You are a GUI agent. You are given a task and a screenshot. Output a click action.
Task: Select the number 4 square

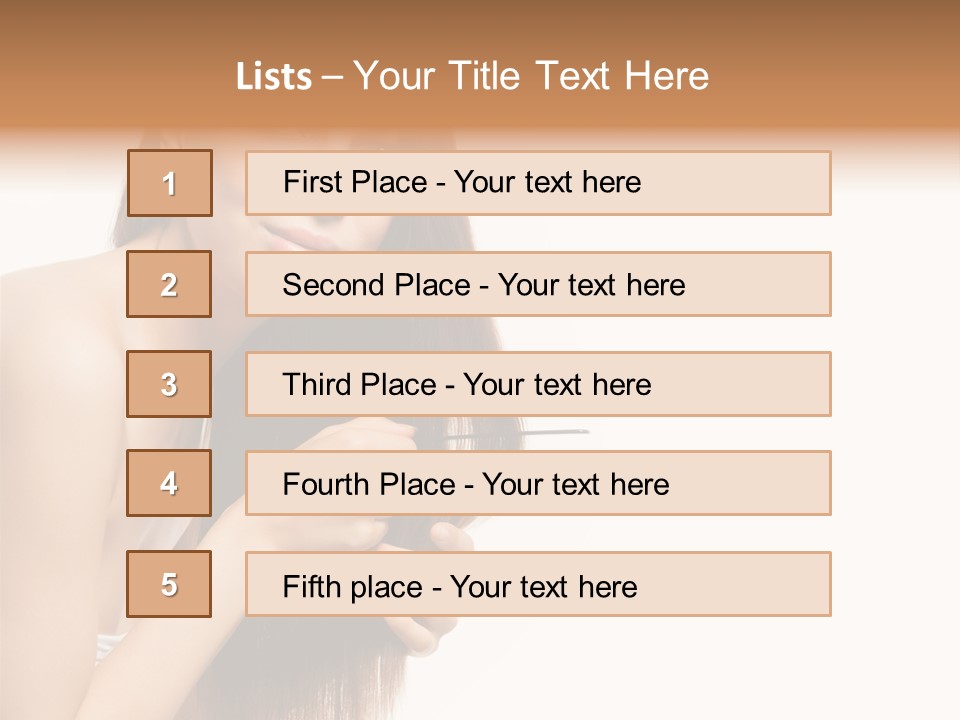[x=169, y=483]
